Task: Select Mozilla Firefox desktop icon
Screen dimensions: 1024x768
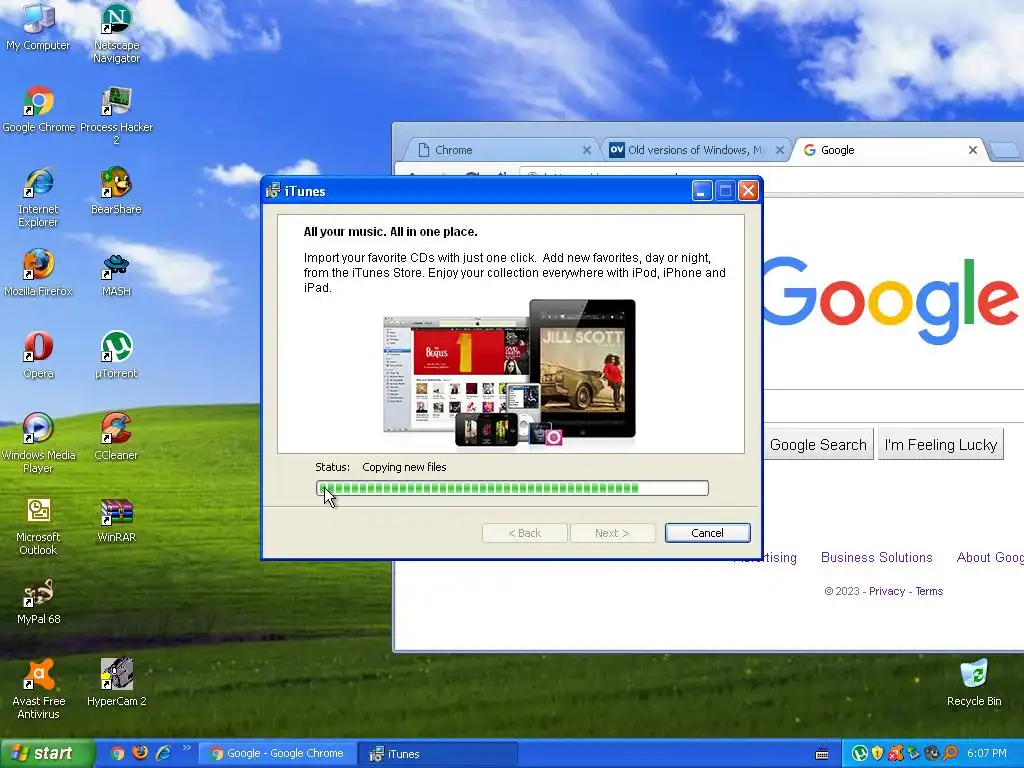Action: (x=39, y=273)
